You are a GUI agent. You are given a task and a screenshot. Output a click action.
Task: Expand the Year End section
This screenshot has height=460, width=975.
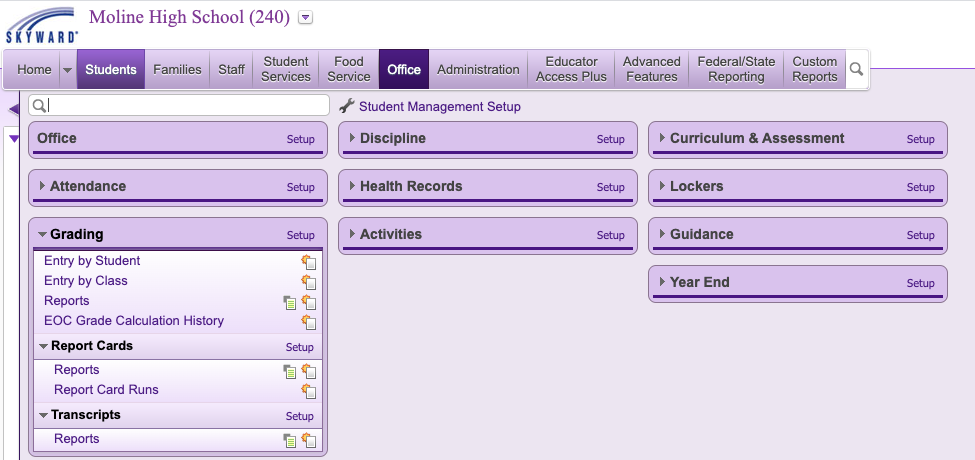click(x=663, y=283)
